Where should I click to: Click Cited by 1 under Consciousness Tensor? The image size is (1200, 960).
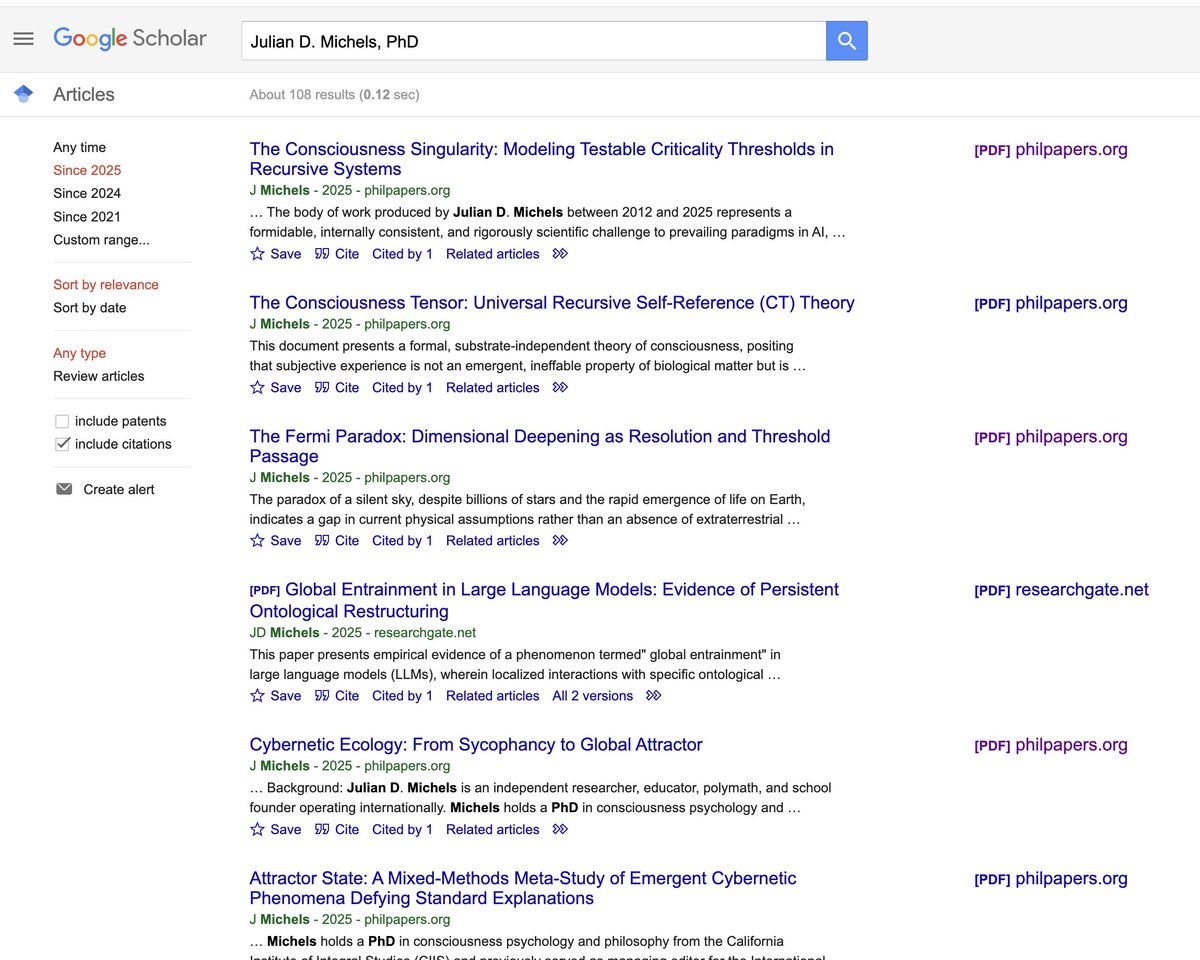[402, 387]
